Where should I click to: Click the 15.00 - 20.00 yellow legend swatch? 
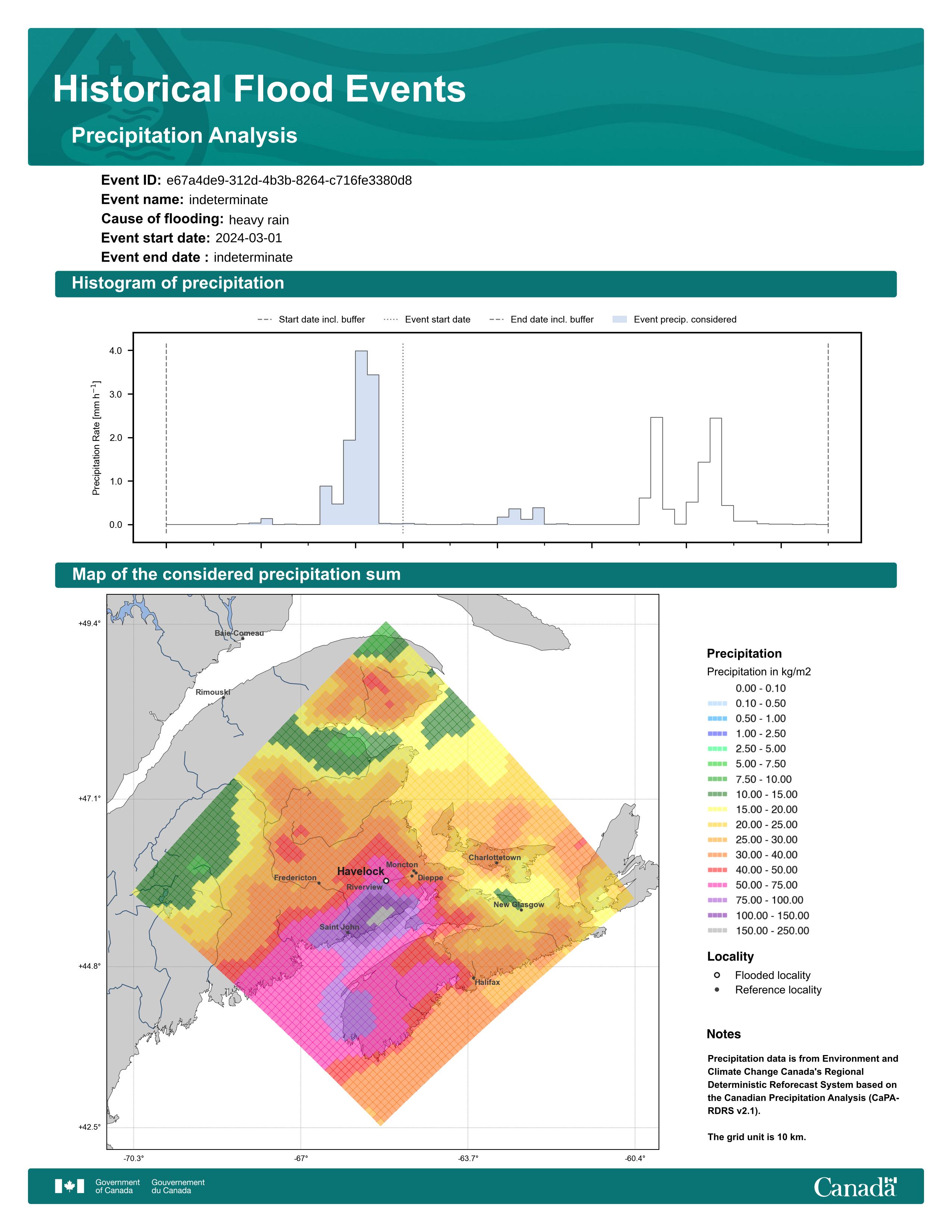pyautogui.click(x=717, y=809)
